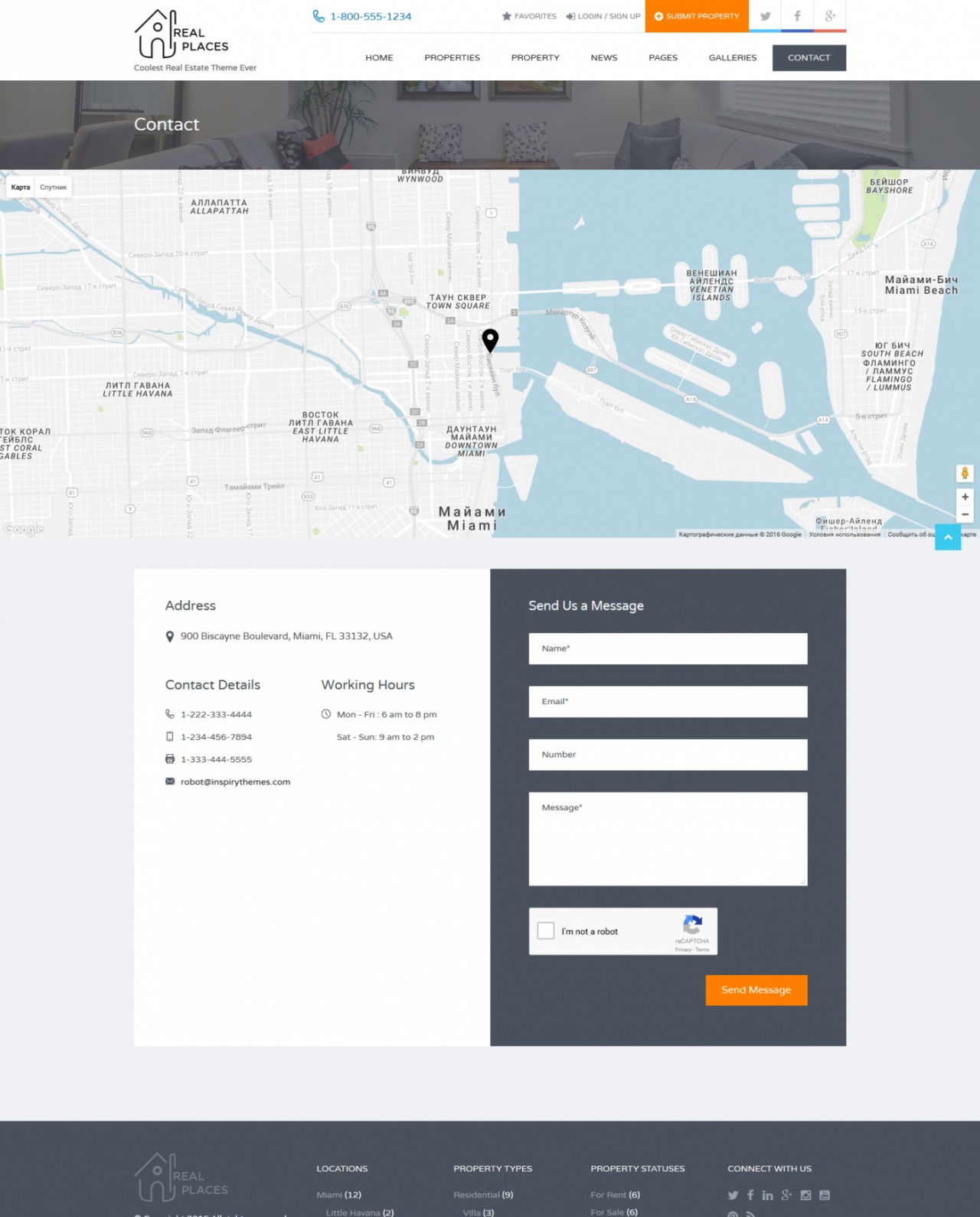Click Sat - Sun working hours text

385,737
